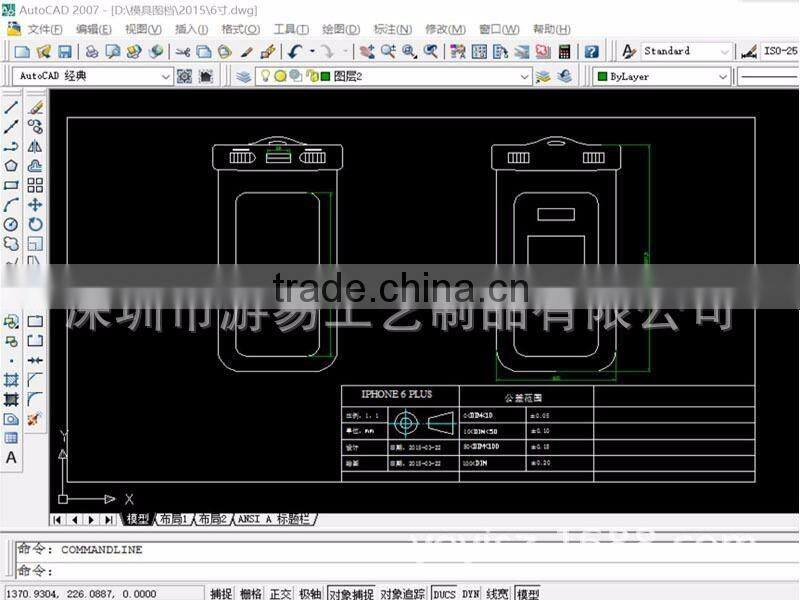Click the 模型 button in status bar
Viewport: 800px width, 600px height.
pos(527,593)
